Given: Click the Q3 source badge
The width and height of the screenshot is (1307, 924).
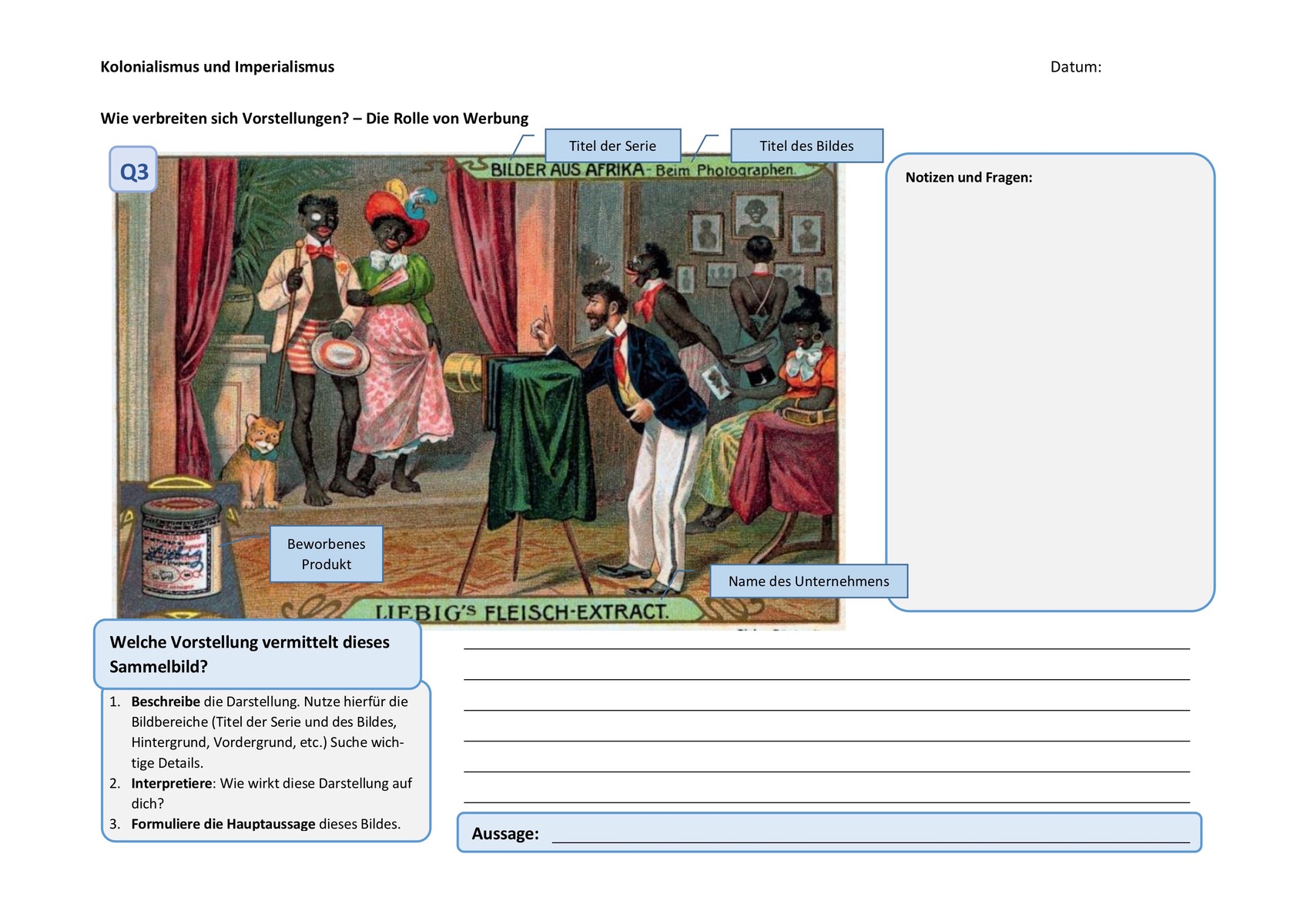Looking at the screenshot, I should (133, 170).
